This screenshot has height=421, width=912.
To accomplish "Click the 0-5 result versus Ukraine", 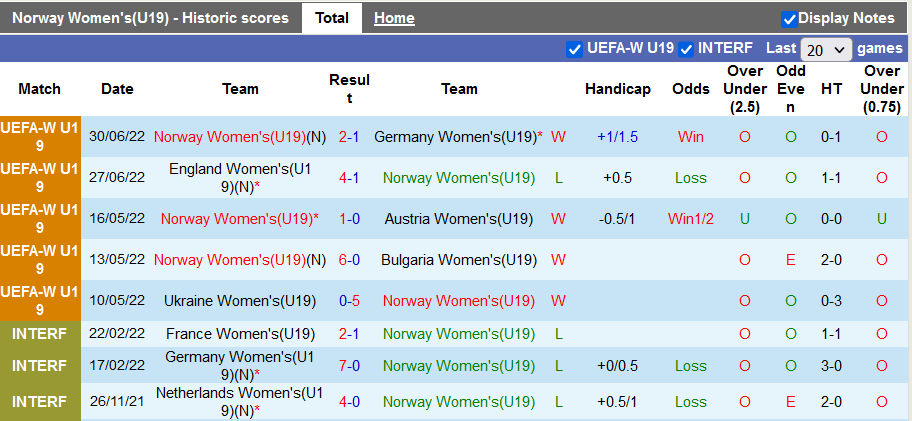I will click(349, 301).
